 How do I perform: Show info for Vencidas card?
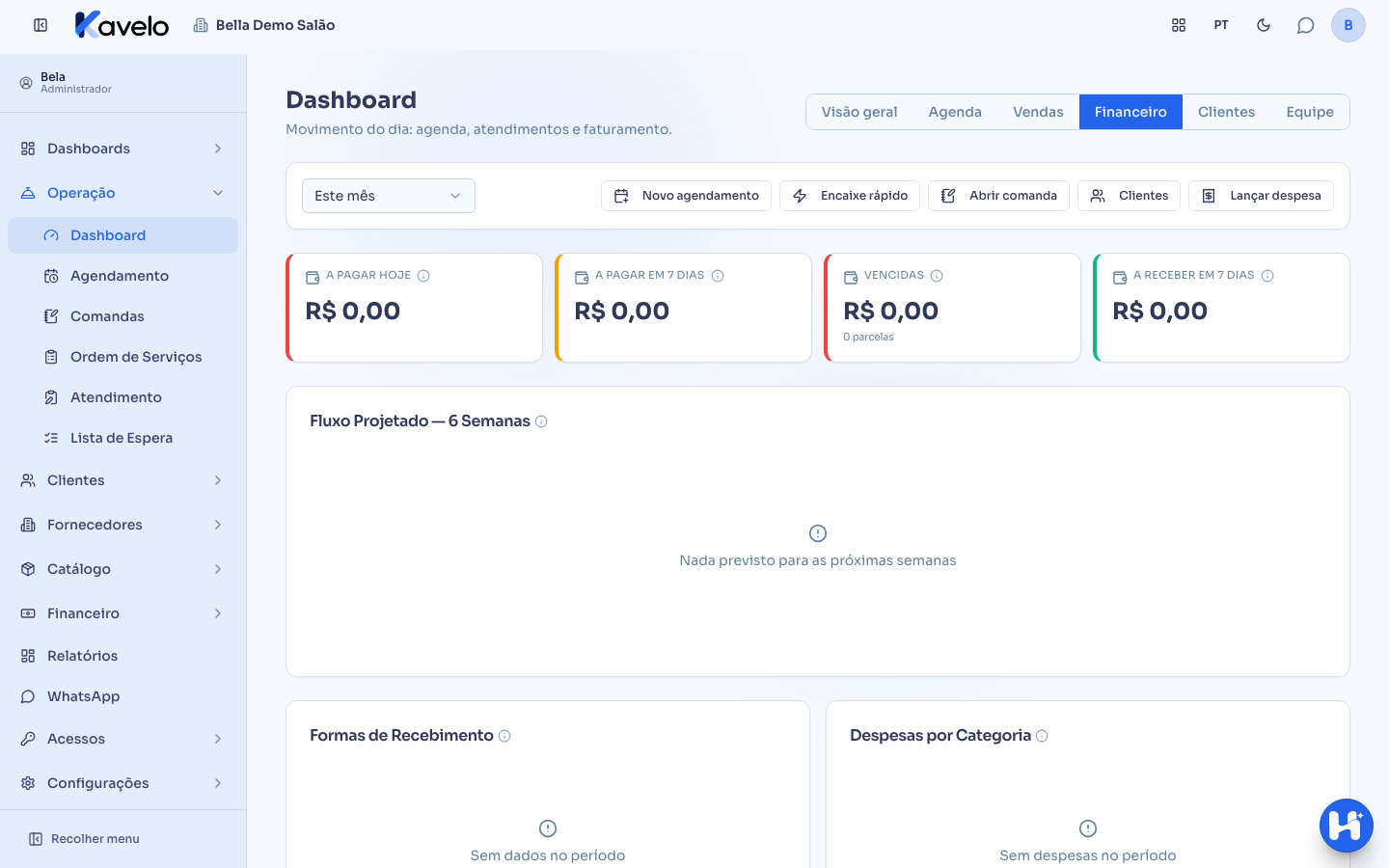(937, 276)
